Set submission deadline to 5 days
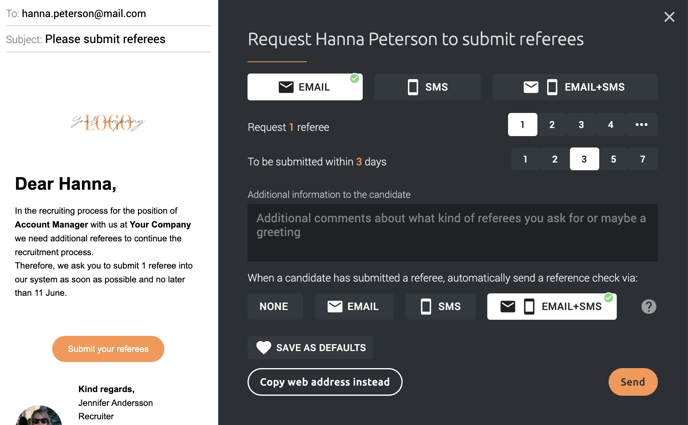Viewport: 688px width, 425px height. pos(613,159)
